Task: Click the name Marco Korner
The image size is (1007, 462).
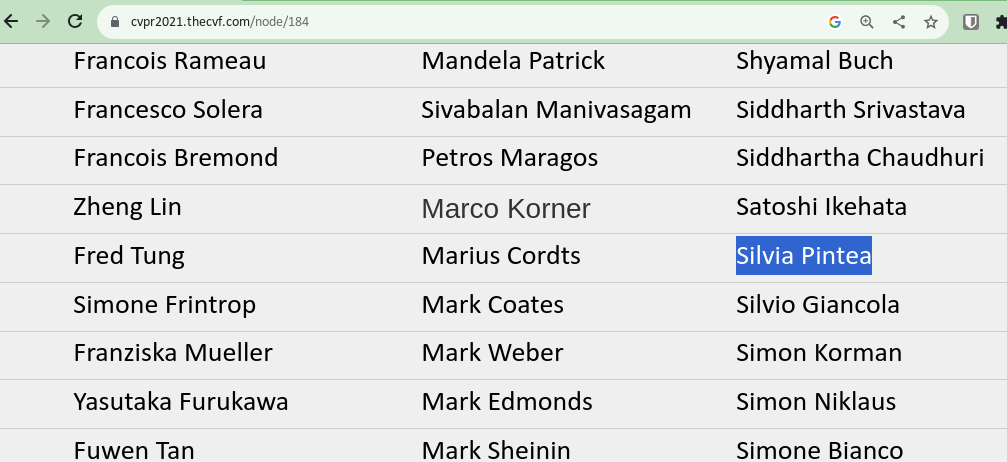Action: click(x=506, y=209)
